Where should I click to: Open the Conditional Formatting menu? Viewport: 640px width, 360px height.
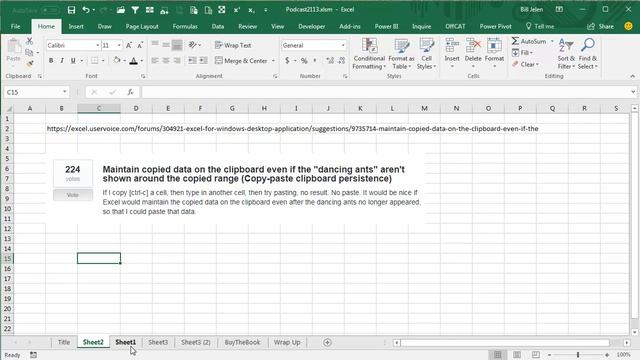click(369, 54)
